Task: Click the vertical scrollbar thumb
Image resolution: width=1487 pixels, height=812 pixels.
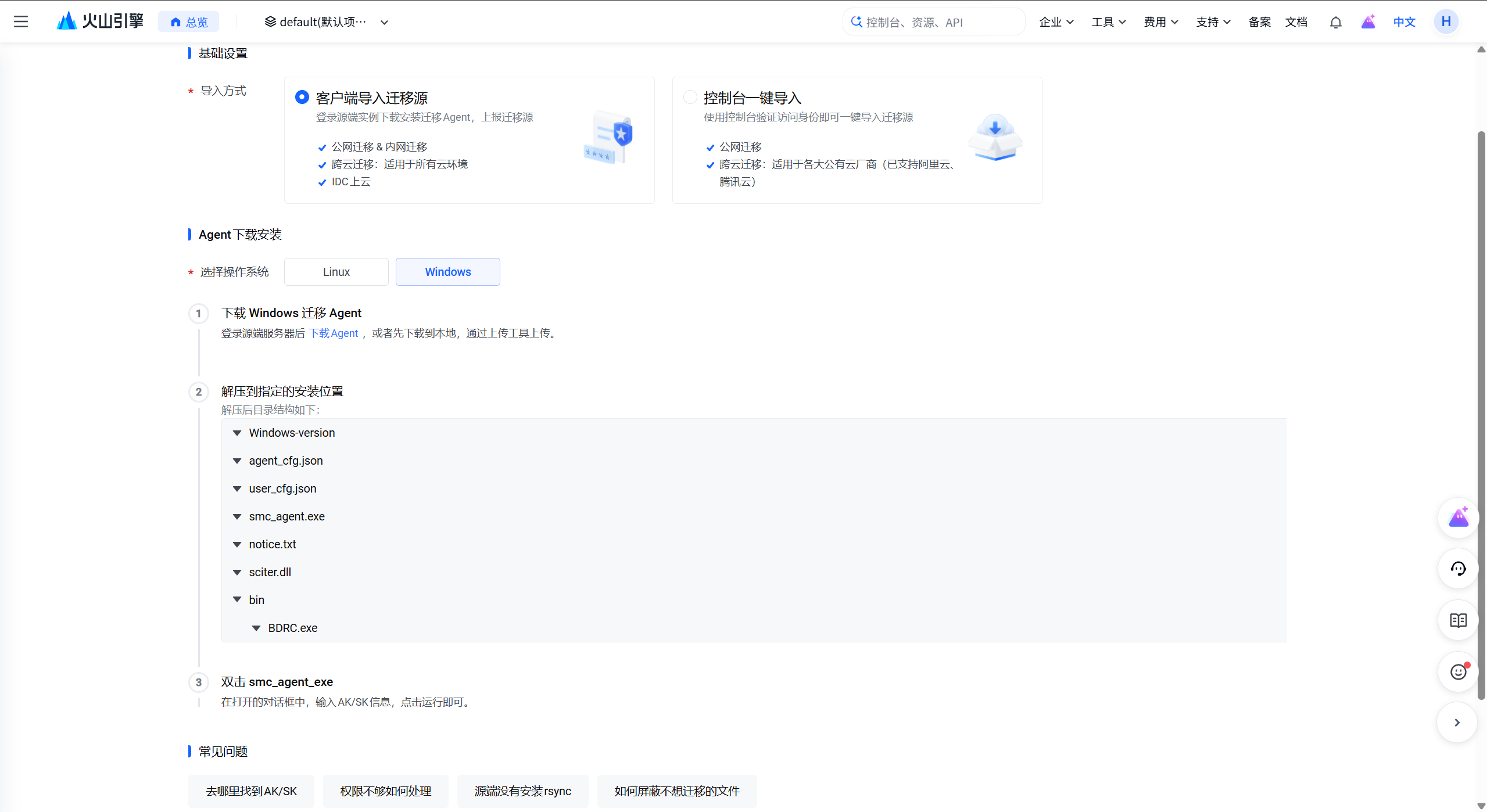Action: (1481, 415)
